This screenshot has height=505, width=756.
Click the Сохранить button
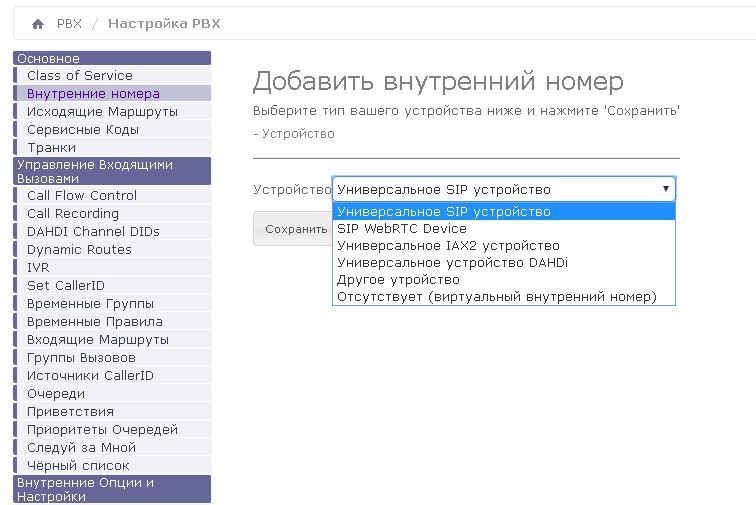[293, 229]
